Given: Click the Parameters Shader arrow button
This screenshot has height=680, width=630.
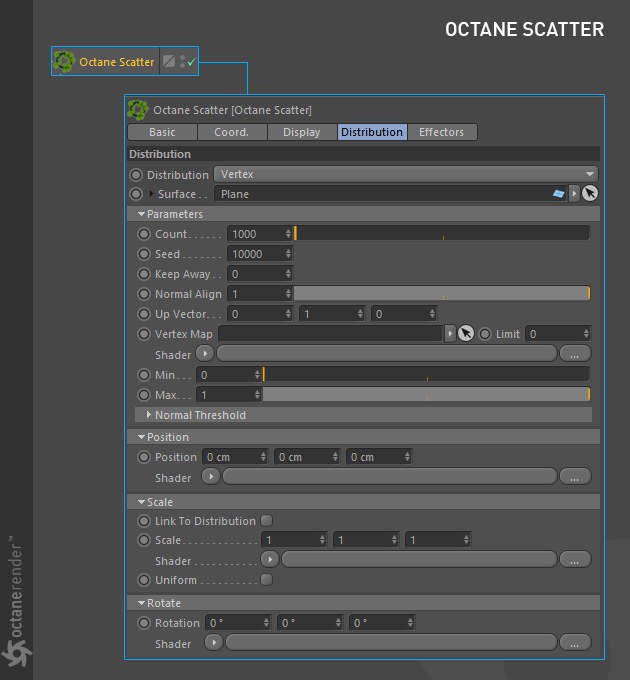Looking at the screenshot, I should [205, 353].
